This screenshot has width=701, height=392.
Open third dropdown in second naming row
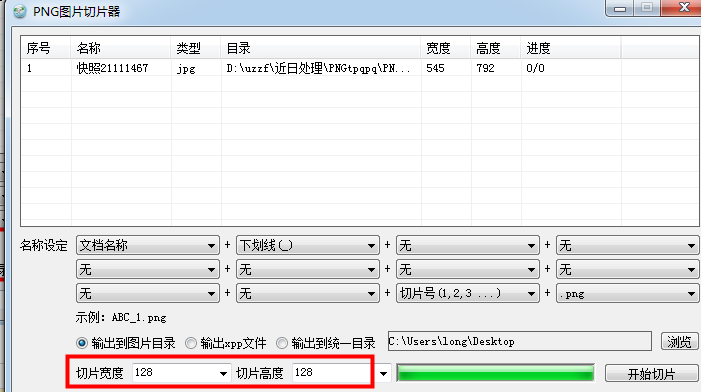pos(468,270)
